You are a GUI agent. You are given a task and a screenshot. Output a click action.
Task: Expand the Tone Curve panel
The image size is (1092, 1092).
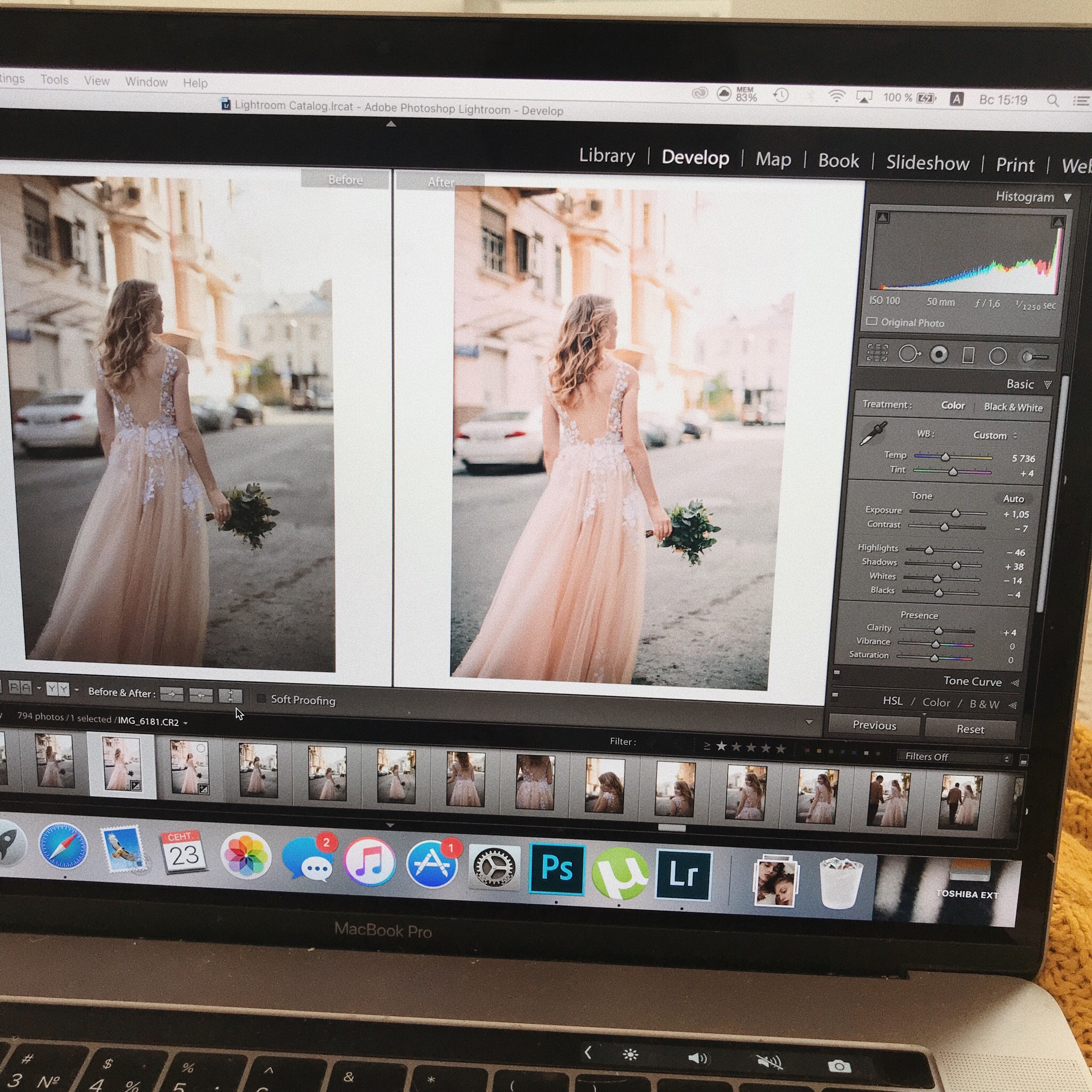pos(1015,683)
